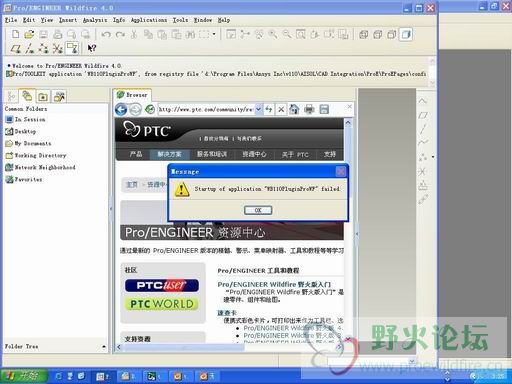Close the Message dialog with X
The image size is (512, 384).
coord(341,171)
